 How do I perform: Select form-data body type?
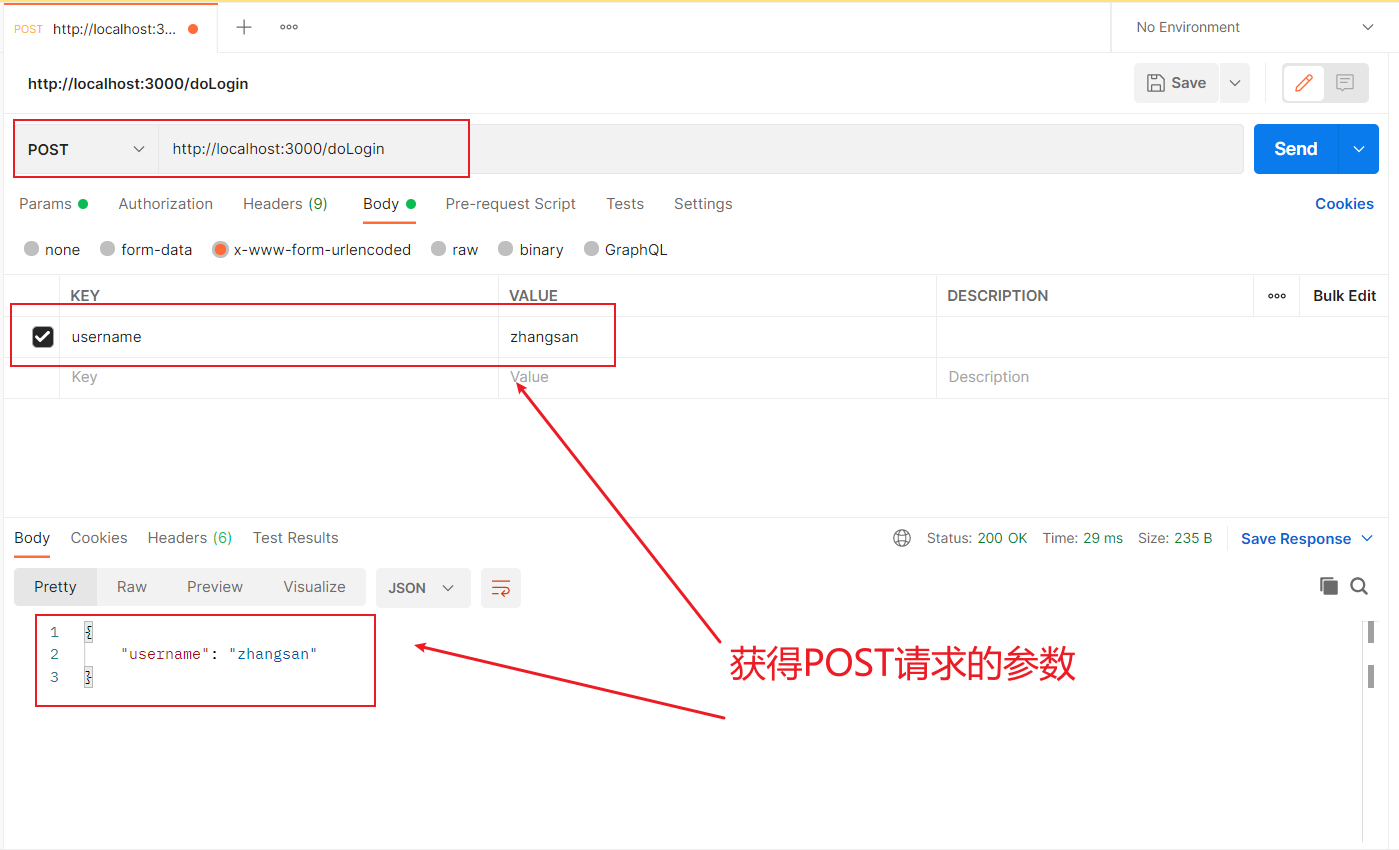pyautogui.click(x=146, y=250)
